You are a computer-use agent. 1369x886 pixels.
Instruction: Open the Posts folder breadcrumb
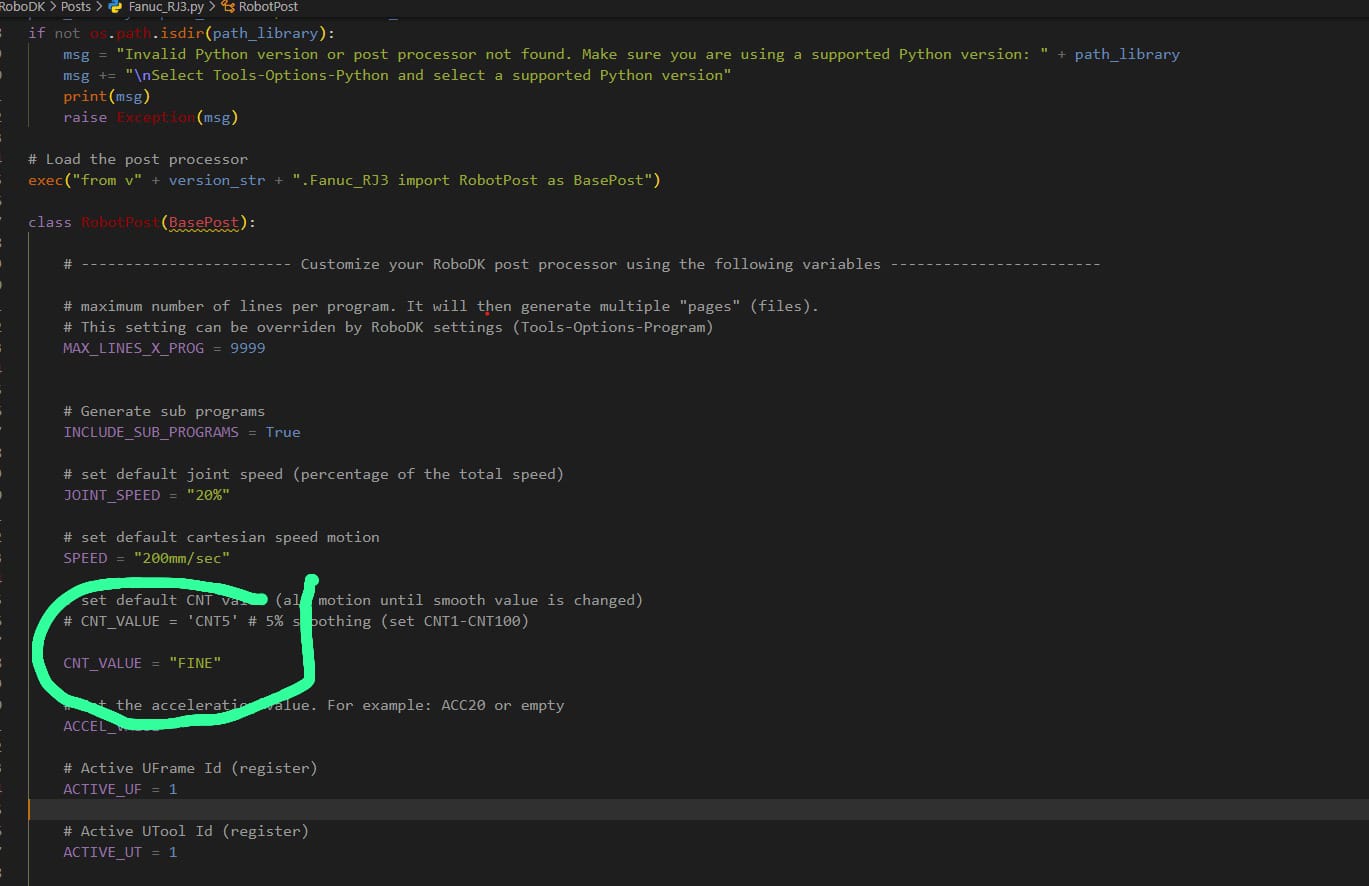point(75,6)
